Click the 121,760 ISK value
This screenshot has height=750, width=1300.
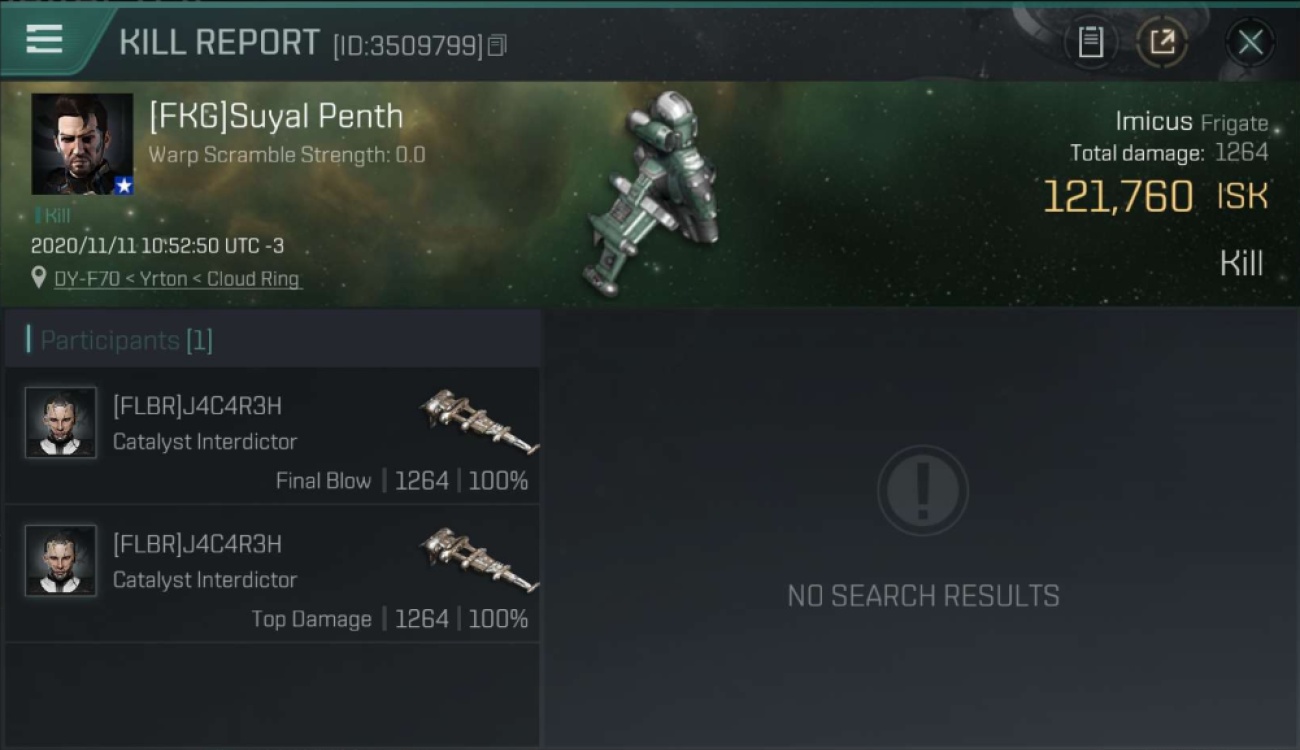pyautogui.click(x=1155, y=197)
